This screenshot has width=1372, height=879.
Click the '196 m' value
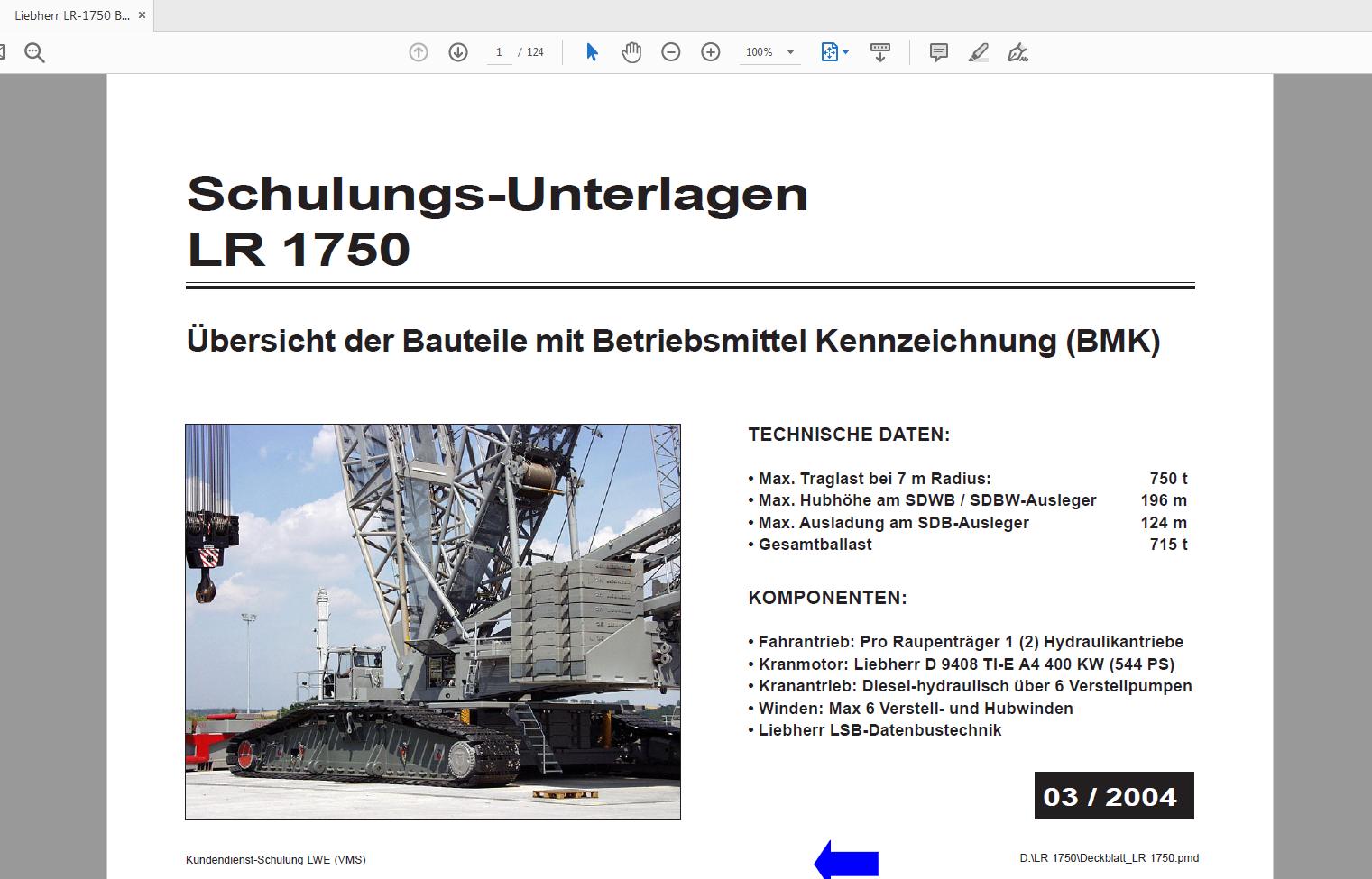(1164, 500)
